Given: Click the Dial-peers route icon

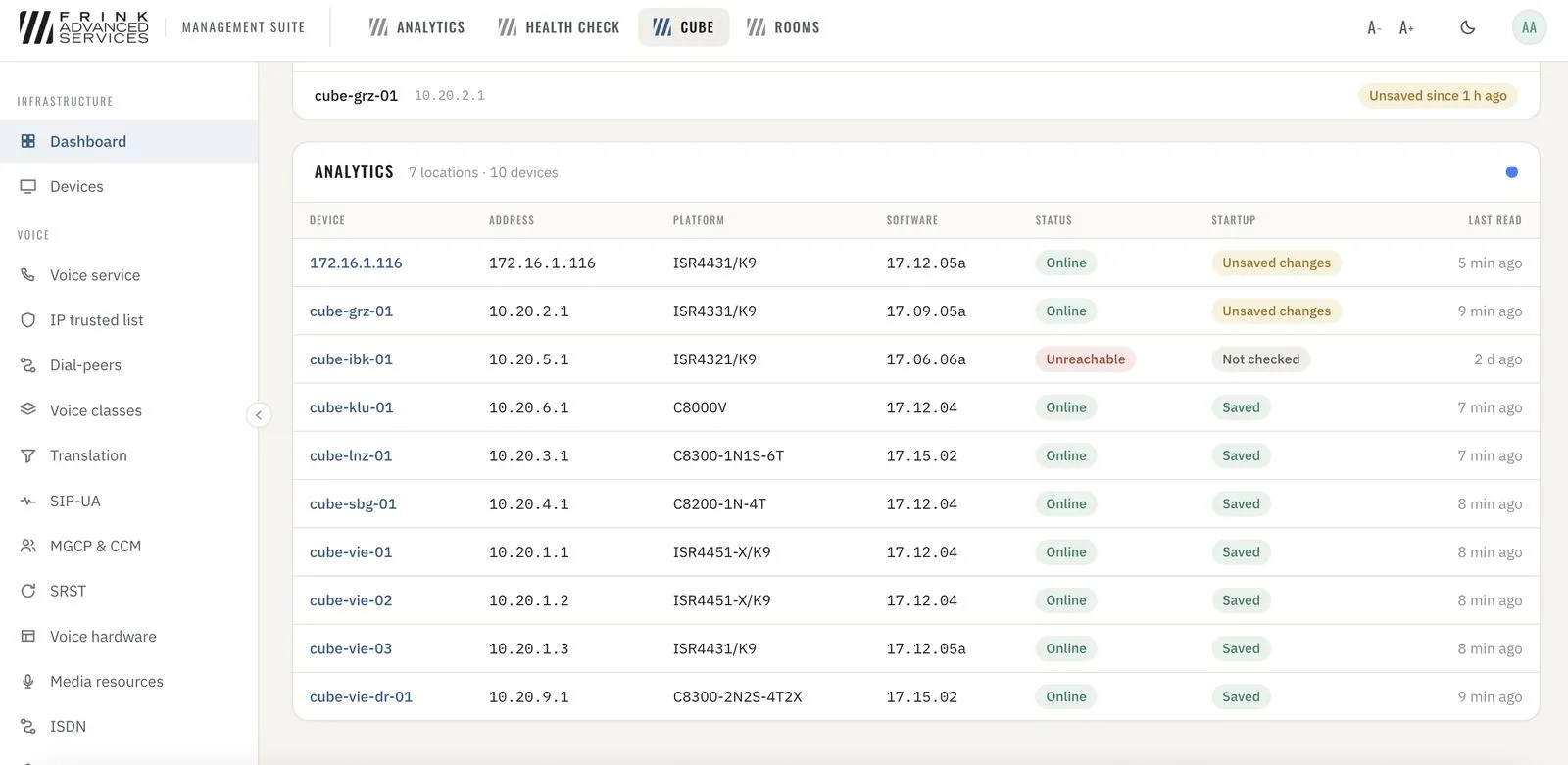Looking at the screenshot, I should tap(28, 365).
